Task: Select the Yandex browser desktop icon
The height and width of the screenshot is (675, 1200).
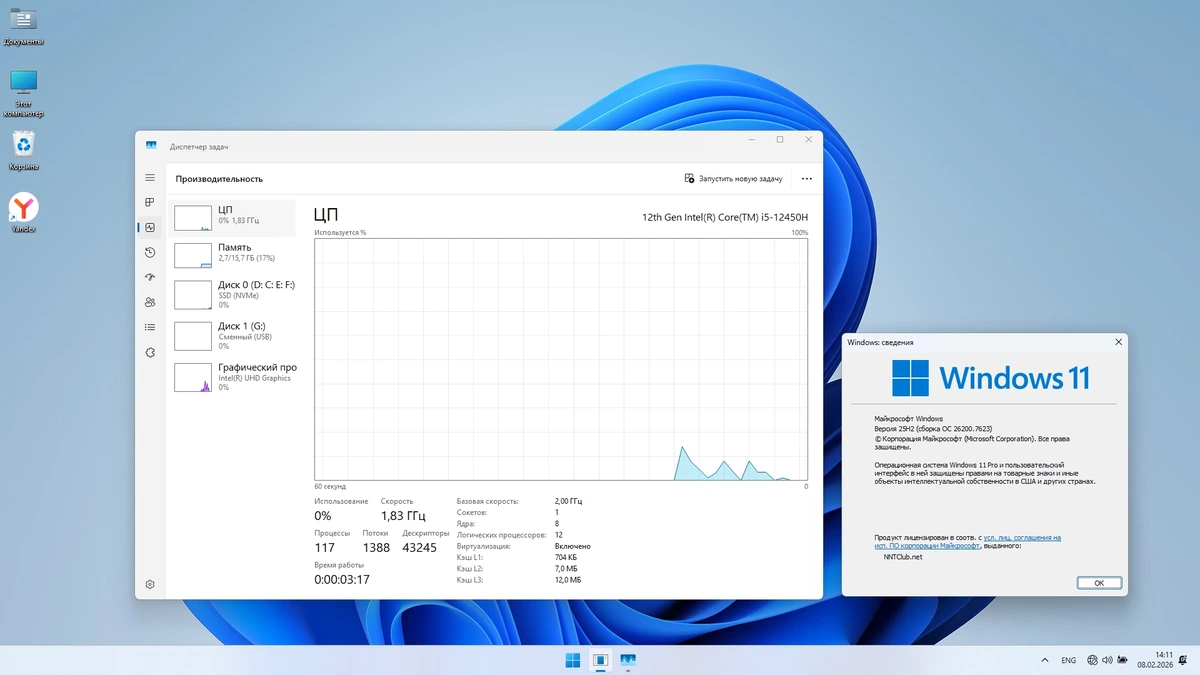Action: (x=23, y=213)
